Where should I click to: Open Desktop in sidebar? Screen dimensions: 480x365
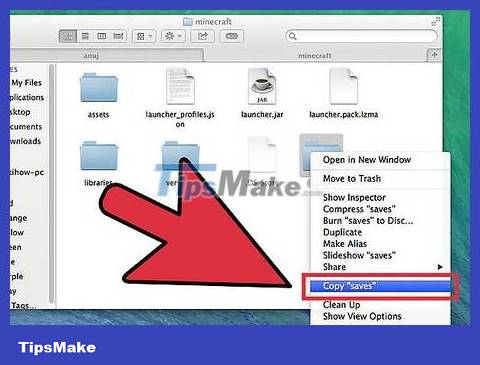coord(20,112)
